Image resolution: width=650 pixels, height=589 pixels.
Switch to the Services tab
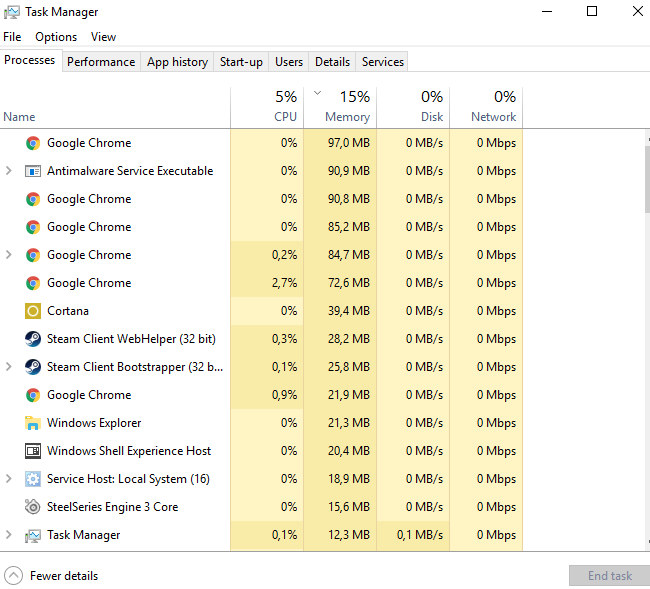pyautogui.click(x=383, y=62)
